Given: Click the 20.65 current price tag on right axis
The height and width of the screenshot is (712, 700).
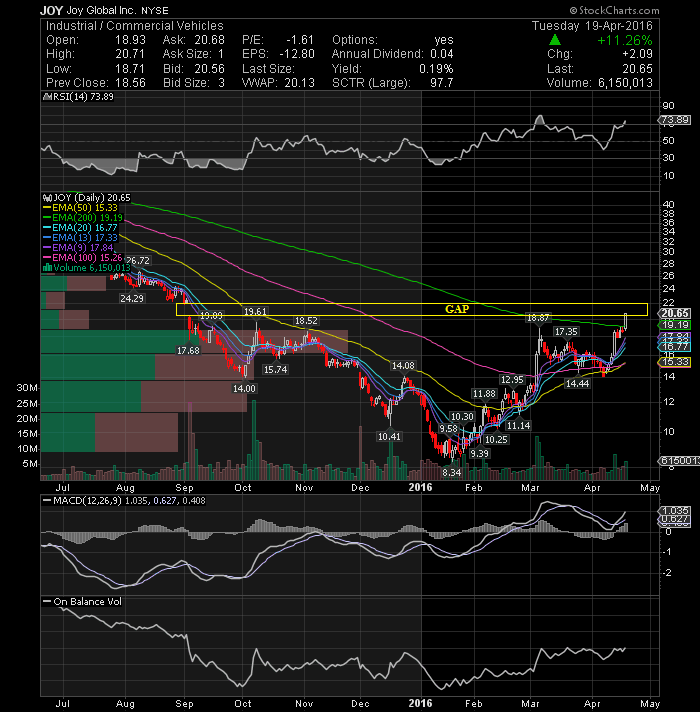Looking at the screenshot, I should pyautogui.click(x=675, y=313).
